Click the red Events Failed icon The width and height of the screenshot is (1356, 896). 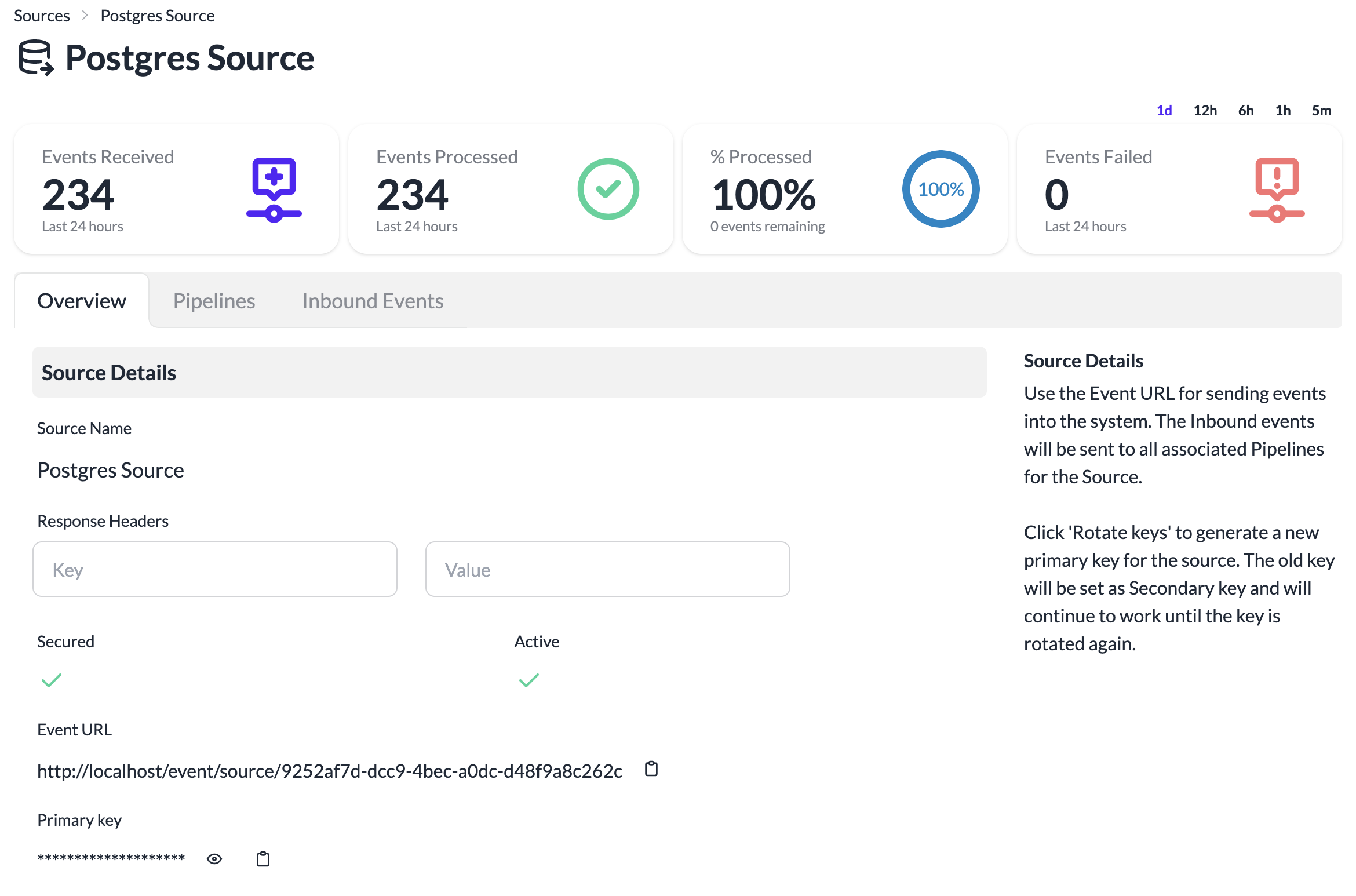click(x=1277, y=190)
